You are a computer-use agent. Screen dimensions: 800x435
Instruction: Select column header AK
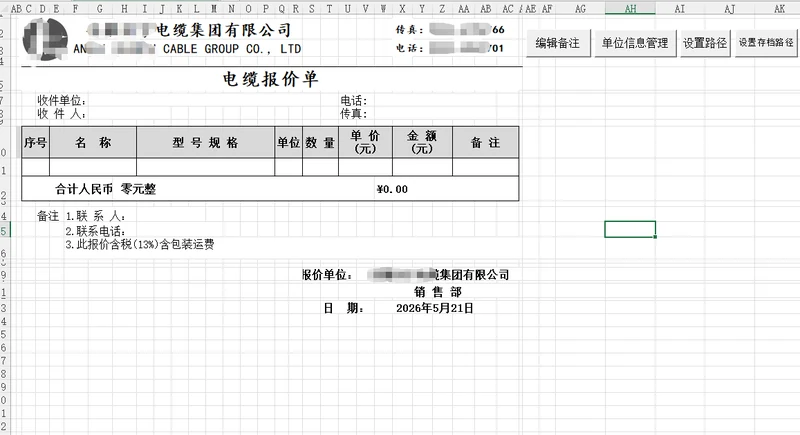click(x=779, y=9)
